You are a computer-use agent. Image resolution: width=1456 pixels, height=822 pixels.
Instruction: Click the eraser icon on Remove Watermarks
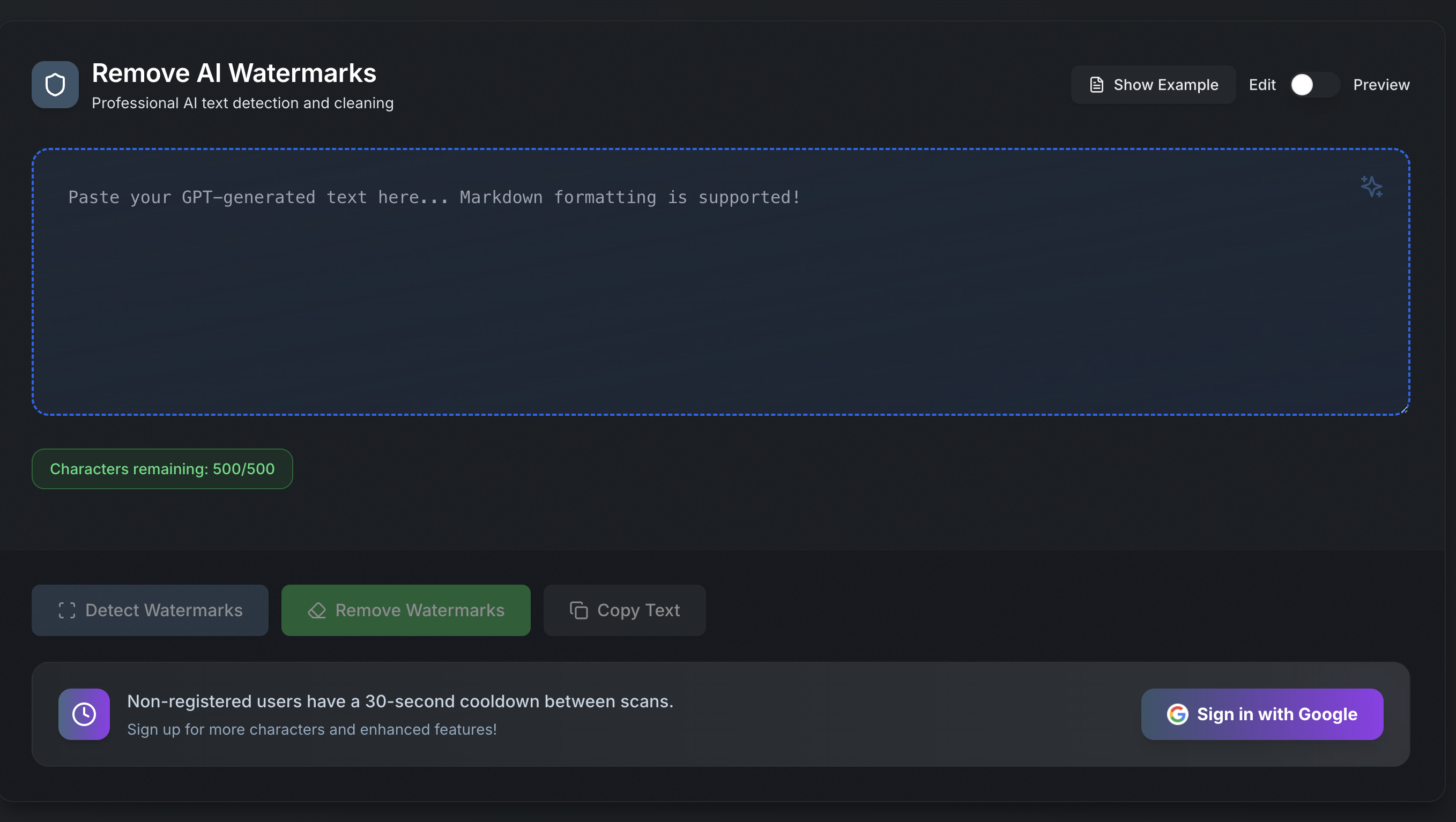point(317,610)
